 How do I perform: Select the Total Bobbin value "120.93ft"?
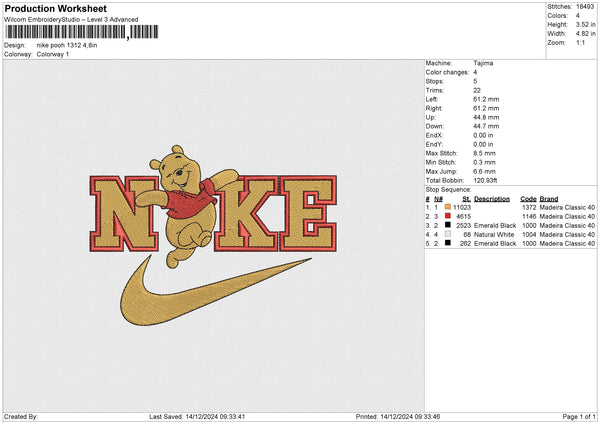click(x=485, y=180)
